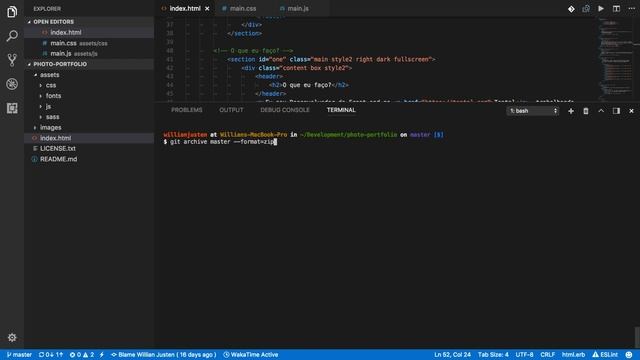Click the Ln 52, Col 24 position indicator
The height and width of the screenshot is (360, 640).
(x=452, y=355)
